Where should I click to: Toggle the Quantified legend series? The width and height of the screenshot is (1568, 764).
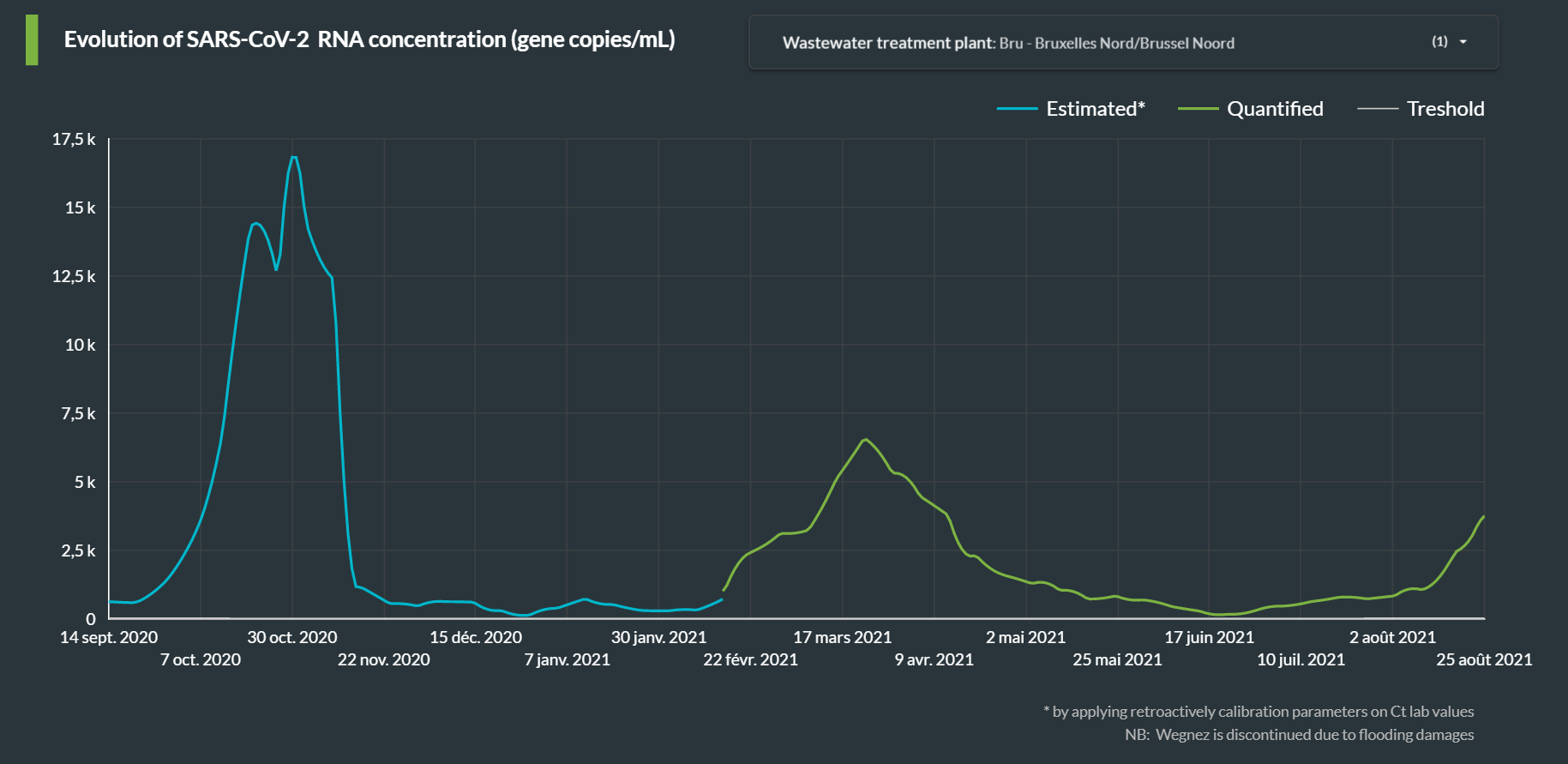pos(1251,109)
